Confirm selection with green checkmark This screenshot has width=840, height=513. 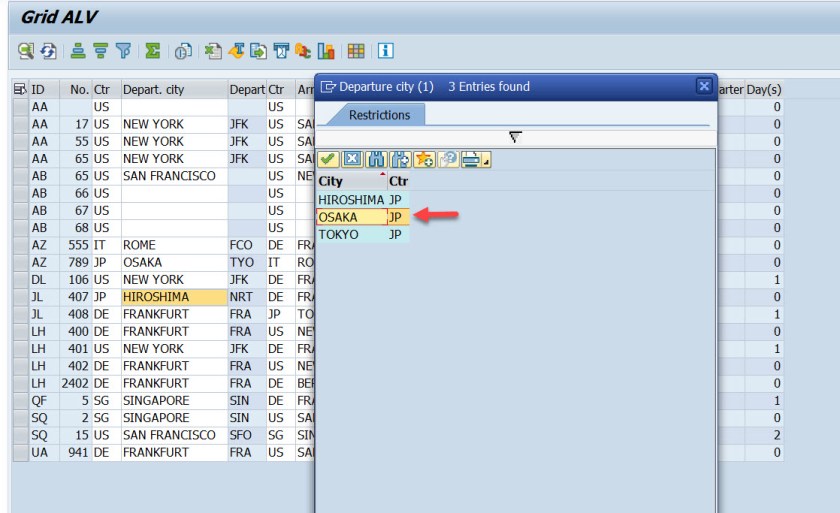click(328, 159)
